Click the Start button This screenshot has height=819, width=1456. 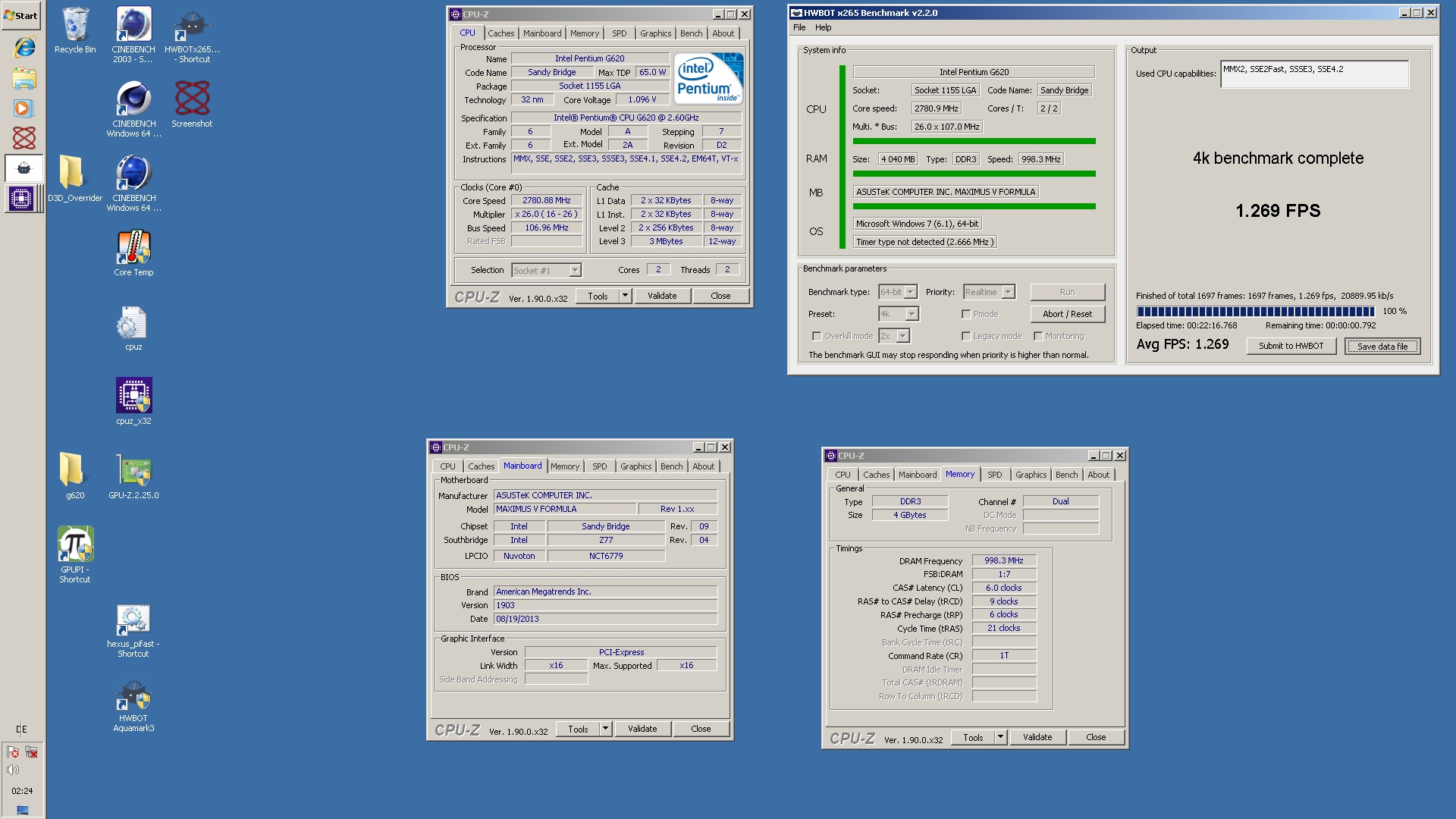pos(21,15)
